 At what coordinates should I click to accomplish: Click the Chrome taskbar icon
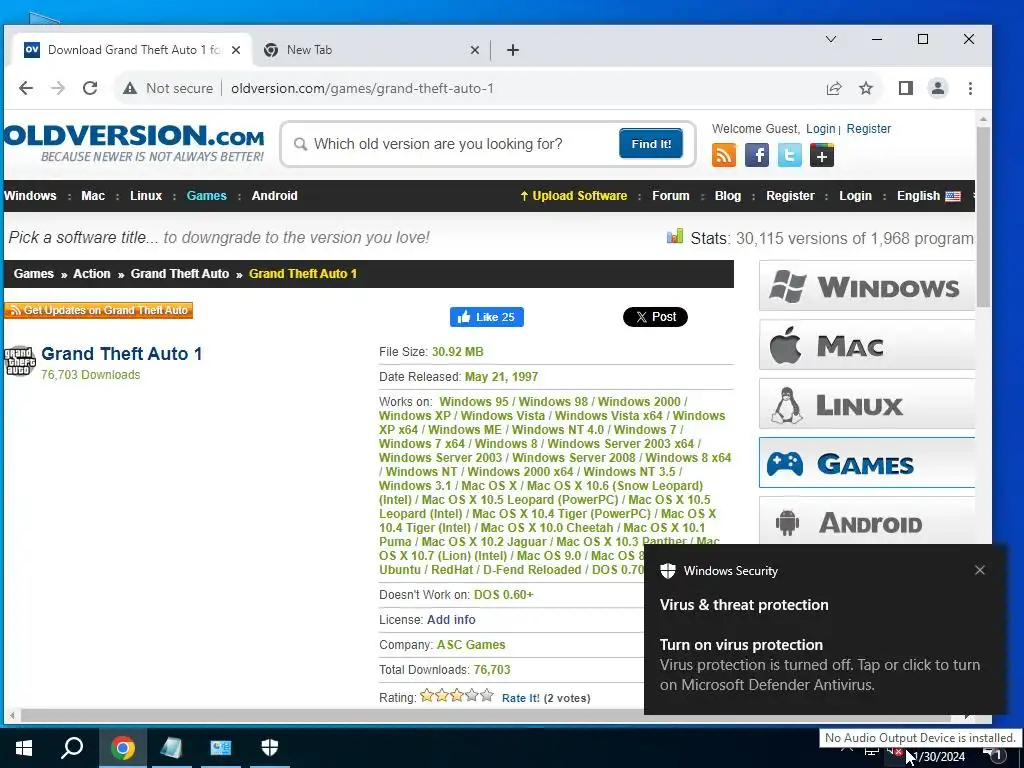(122, 748)
